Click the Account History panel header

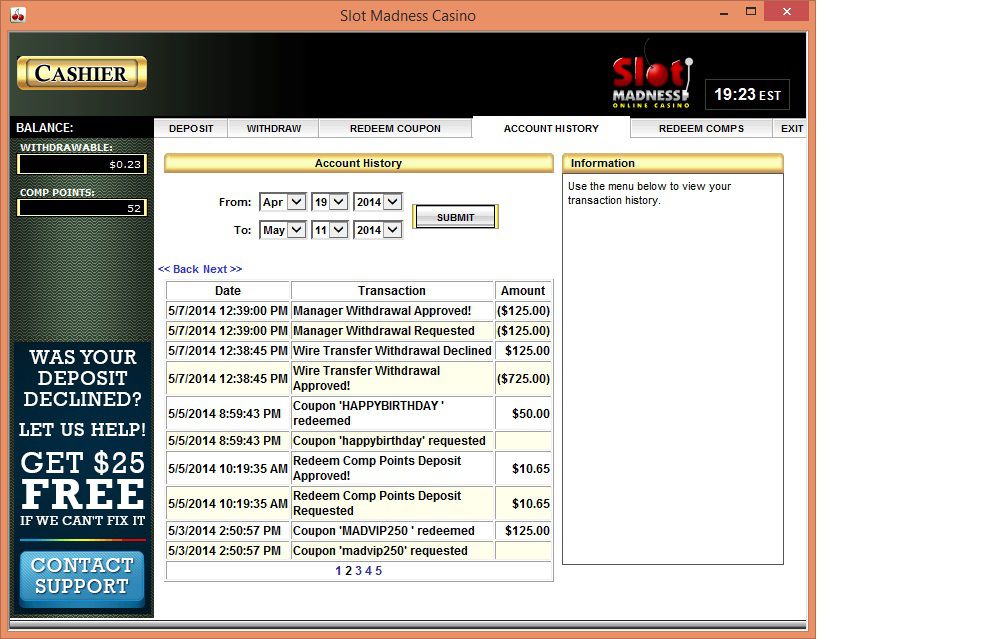(x=358, y=163)
